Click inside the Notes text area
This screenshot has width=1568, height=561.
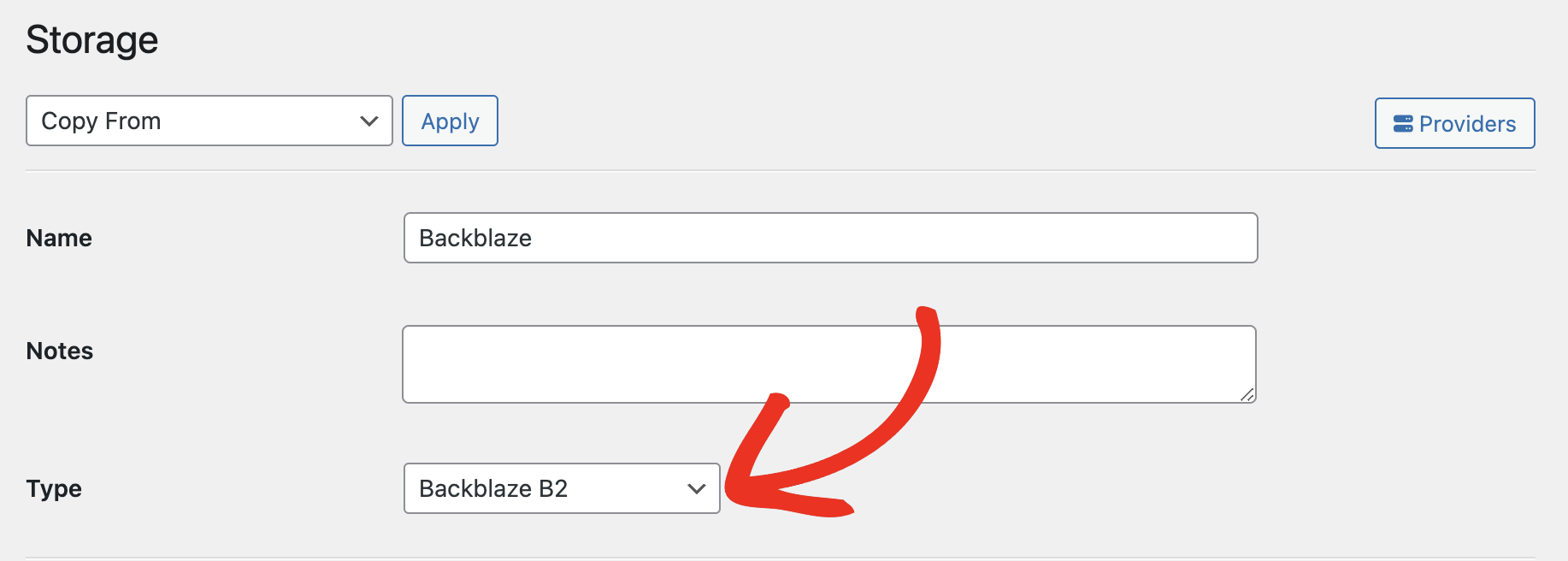pos(828,364)
